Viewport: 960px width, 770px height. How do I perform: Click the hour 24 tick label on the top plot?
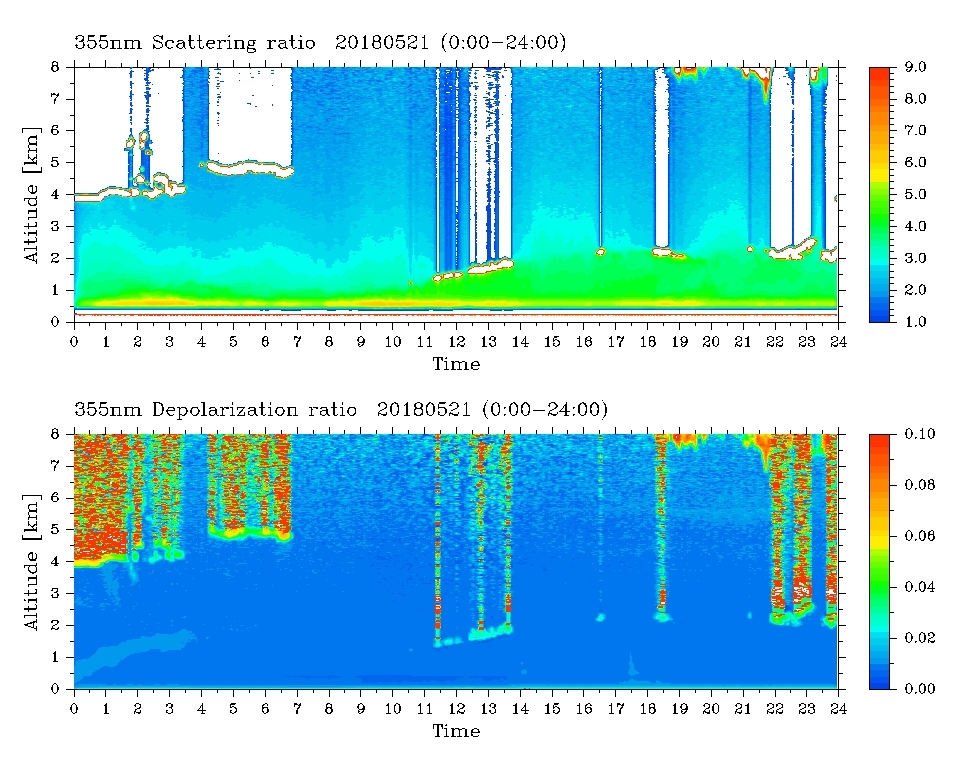tap(838, 342)
